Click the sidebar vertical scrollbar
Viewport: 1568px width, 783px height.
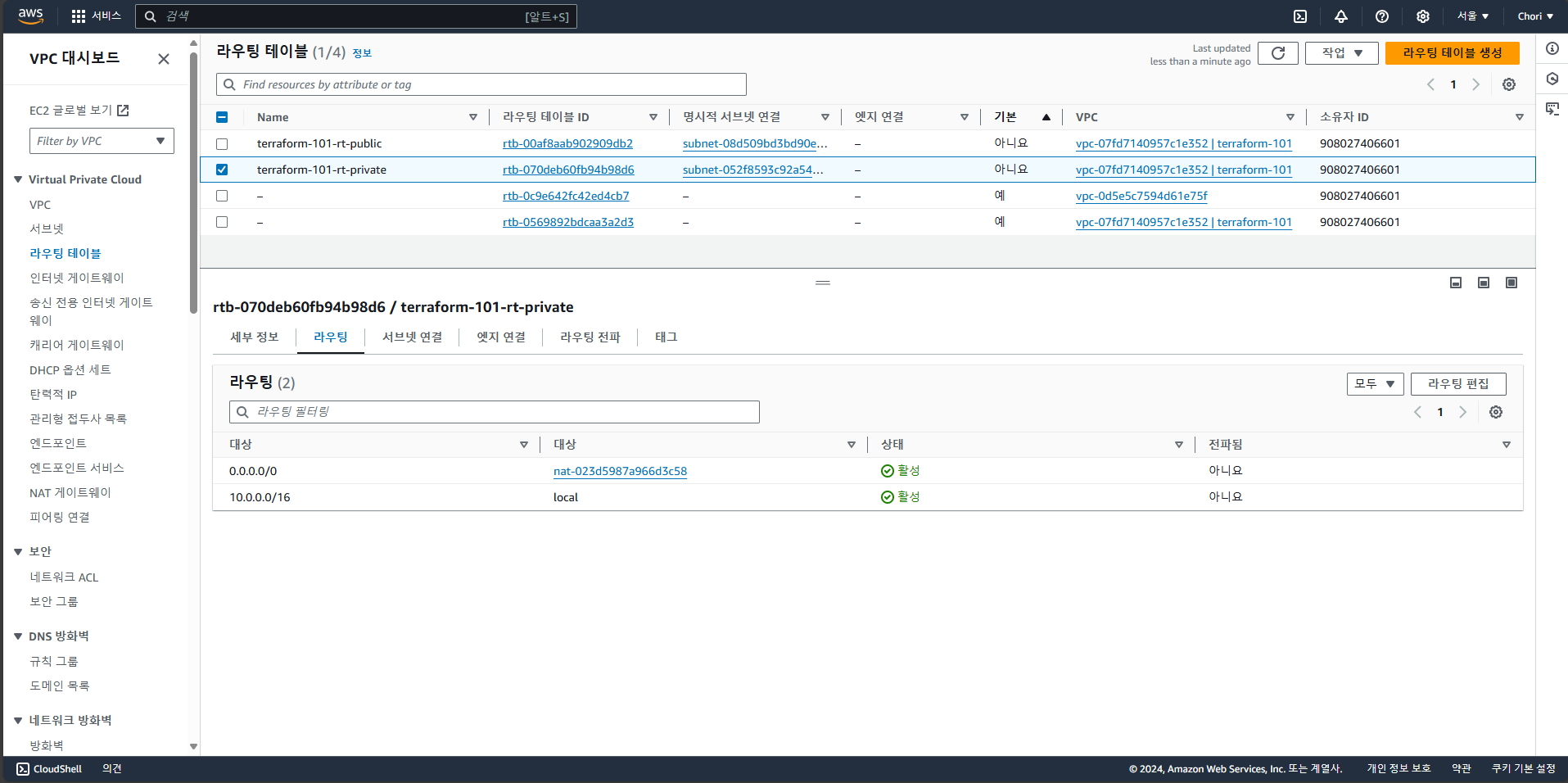pyautogui.click(x=193, y=182)
